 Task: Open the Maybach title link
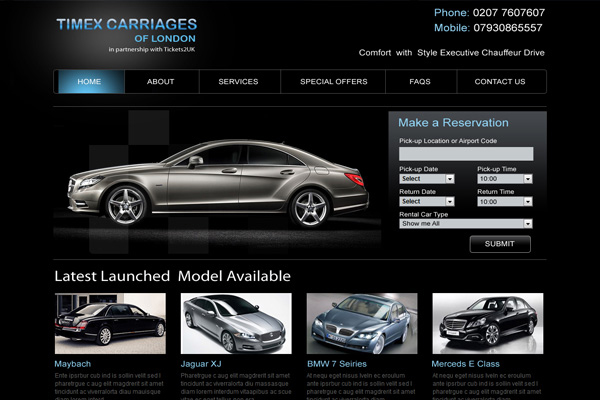[73, 364]
